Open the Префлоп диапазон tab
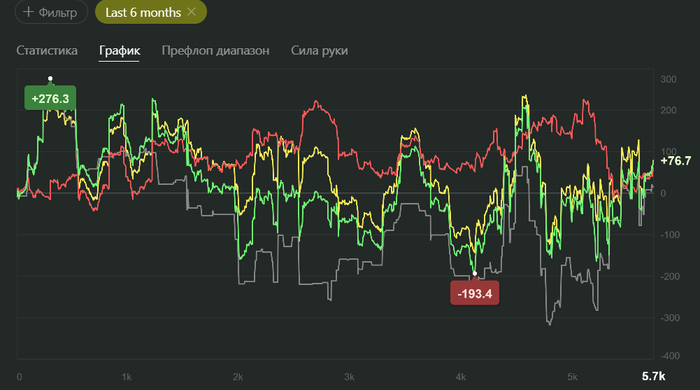Image resolution: width=700 pixels, height=390 pixels. click(216, 50)
